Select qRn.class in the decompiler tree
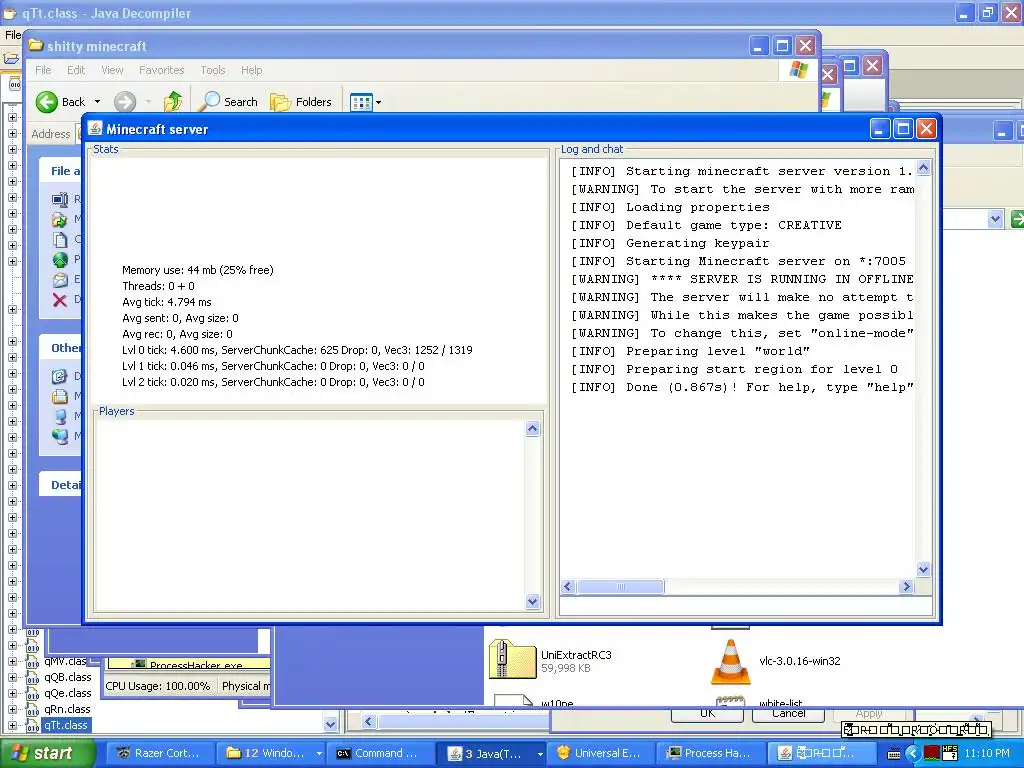The image size is (1024, 768). tap(67, 709)
